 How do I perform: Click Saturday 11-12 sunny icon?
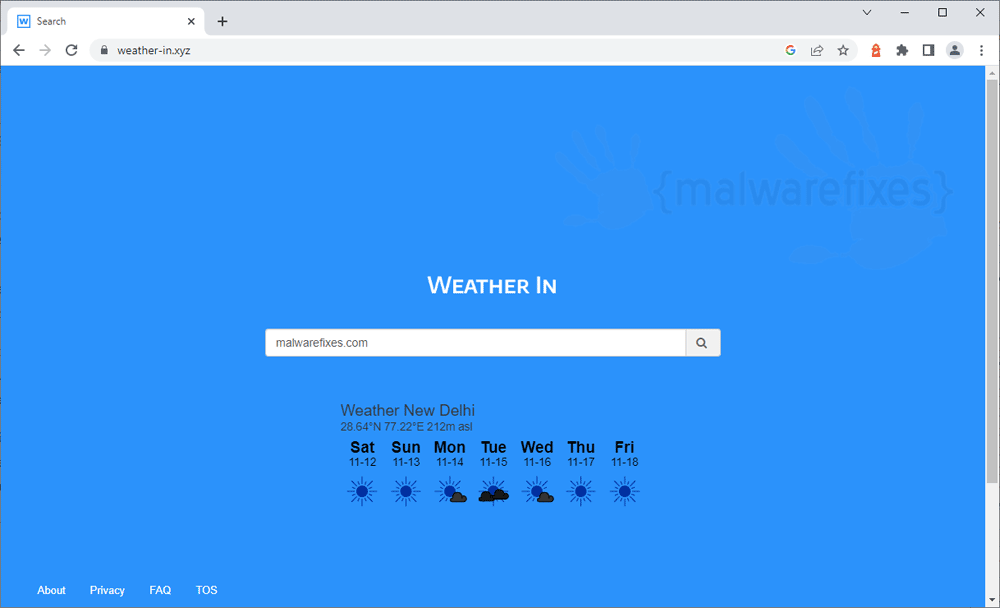click(x=362, y=491)
